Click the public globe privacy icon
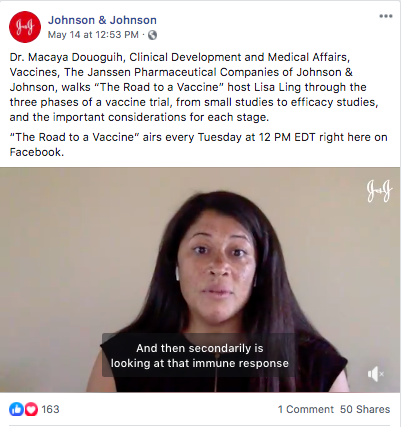Image resolution: width=401 pixels, height=427 pixels. tap(152, 35)
